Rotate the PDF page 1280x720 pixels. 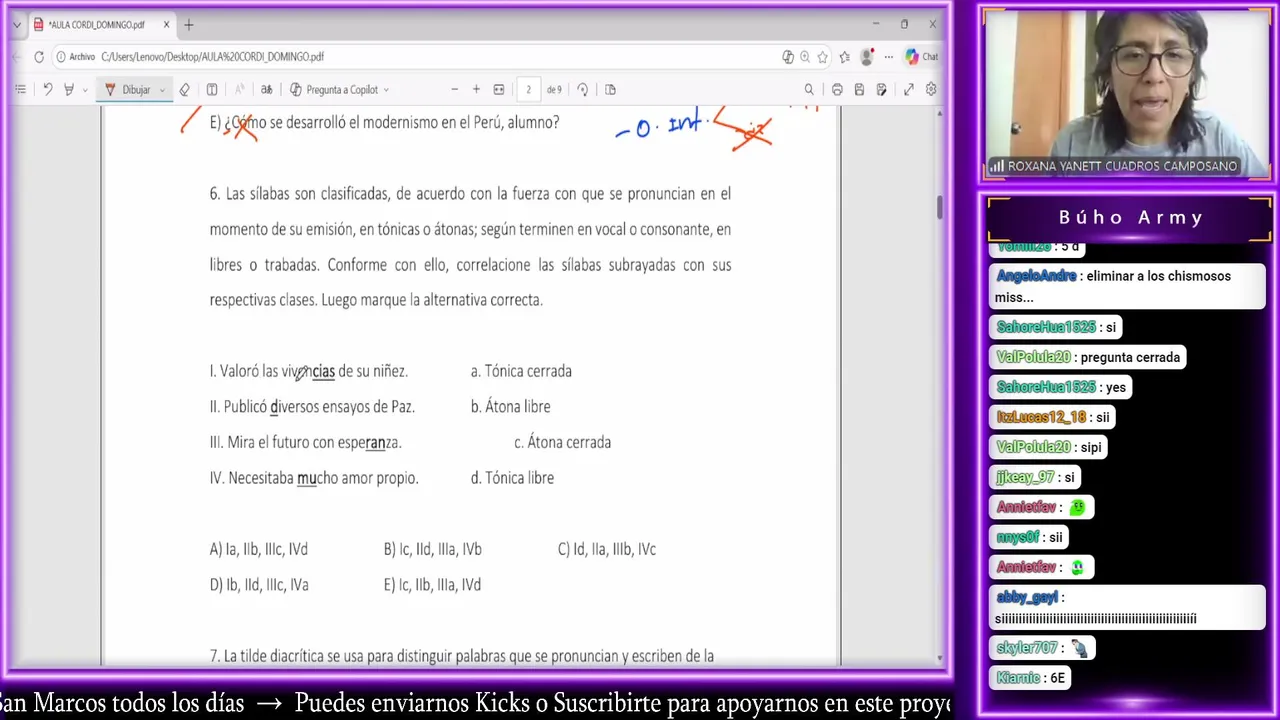click(x=583, y=90)
